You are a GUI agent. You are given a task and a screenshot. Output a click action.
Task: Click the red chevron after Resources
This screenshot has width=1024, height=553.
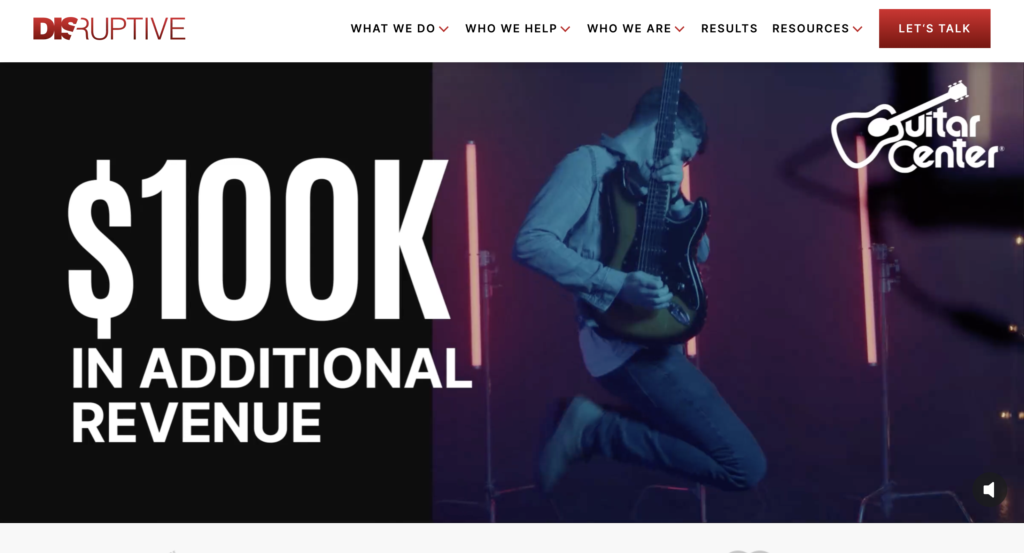[x=857, y=29]
